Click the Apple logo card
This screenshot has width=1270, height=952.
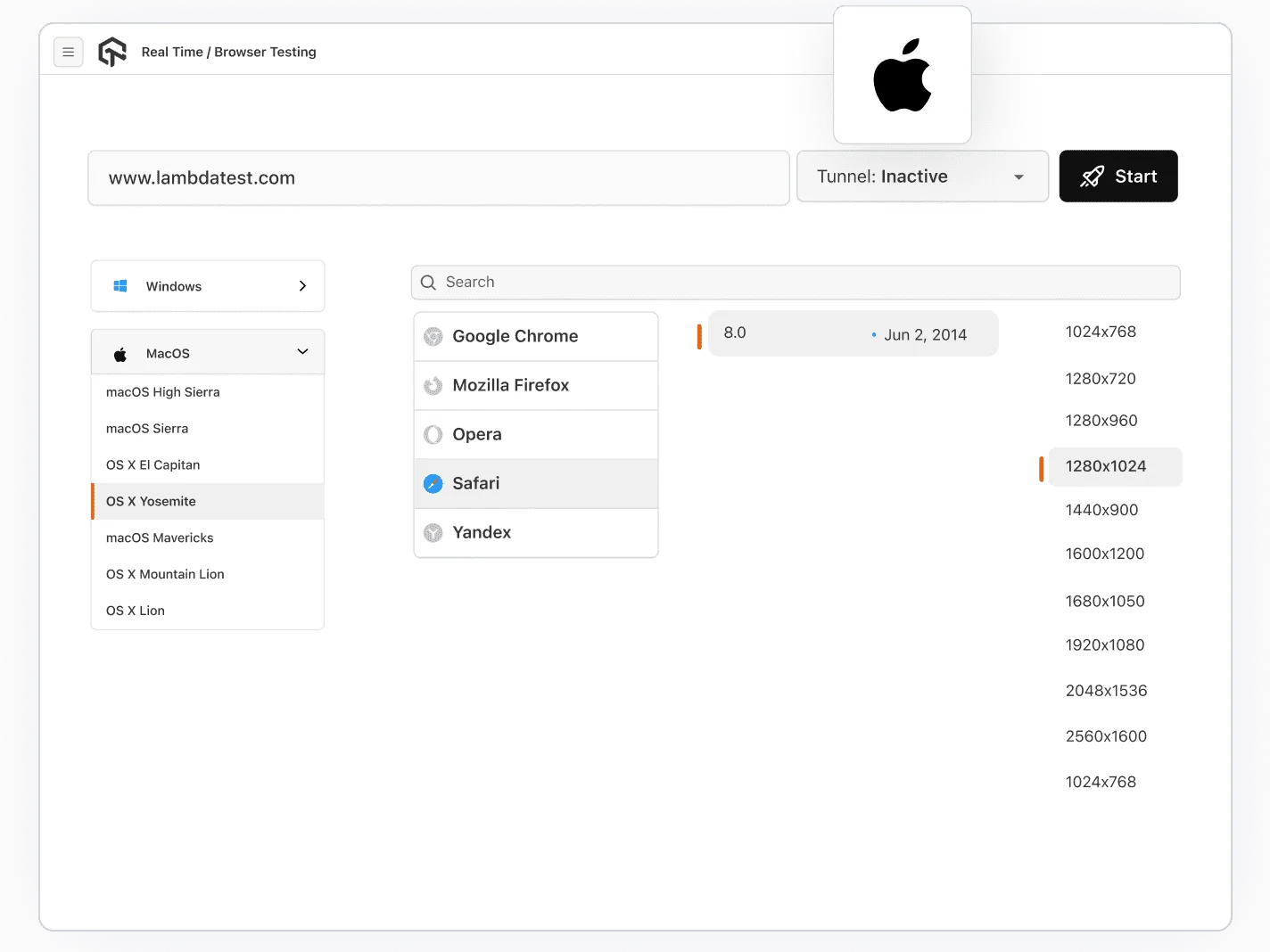[x=902, y=75]
